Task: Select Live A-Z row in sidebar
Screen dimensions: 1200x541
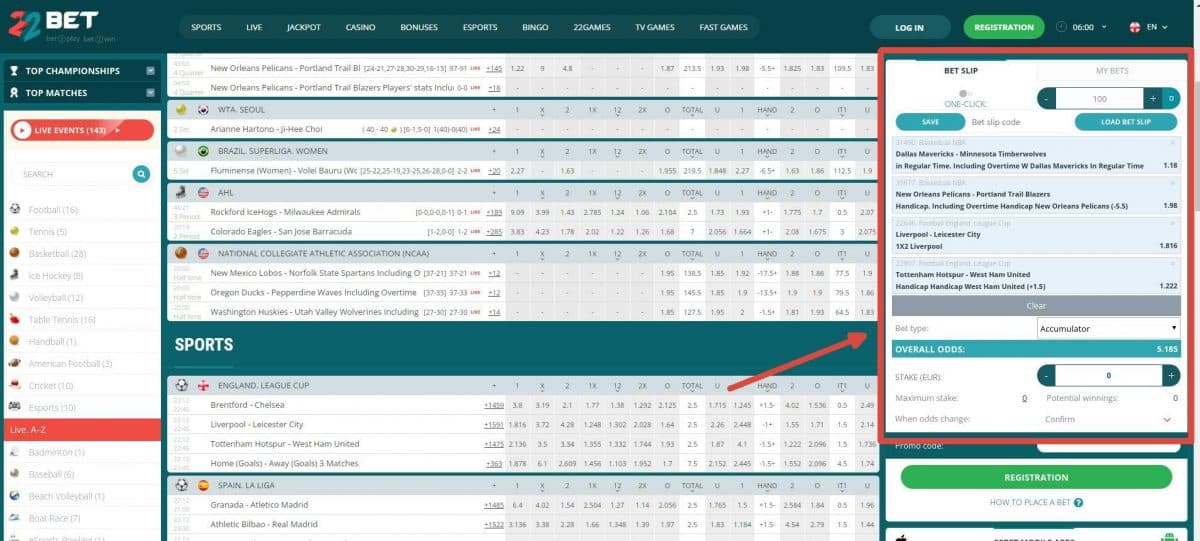Action: (x=80, y=430)
